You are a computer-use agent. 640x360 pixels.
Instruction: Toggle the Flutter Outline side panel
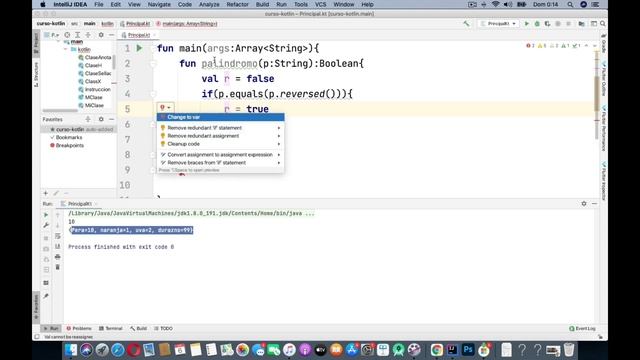[604, 80]
